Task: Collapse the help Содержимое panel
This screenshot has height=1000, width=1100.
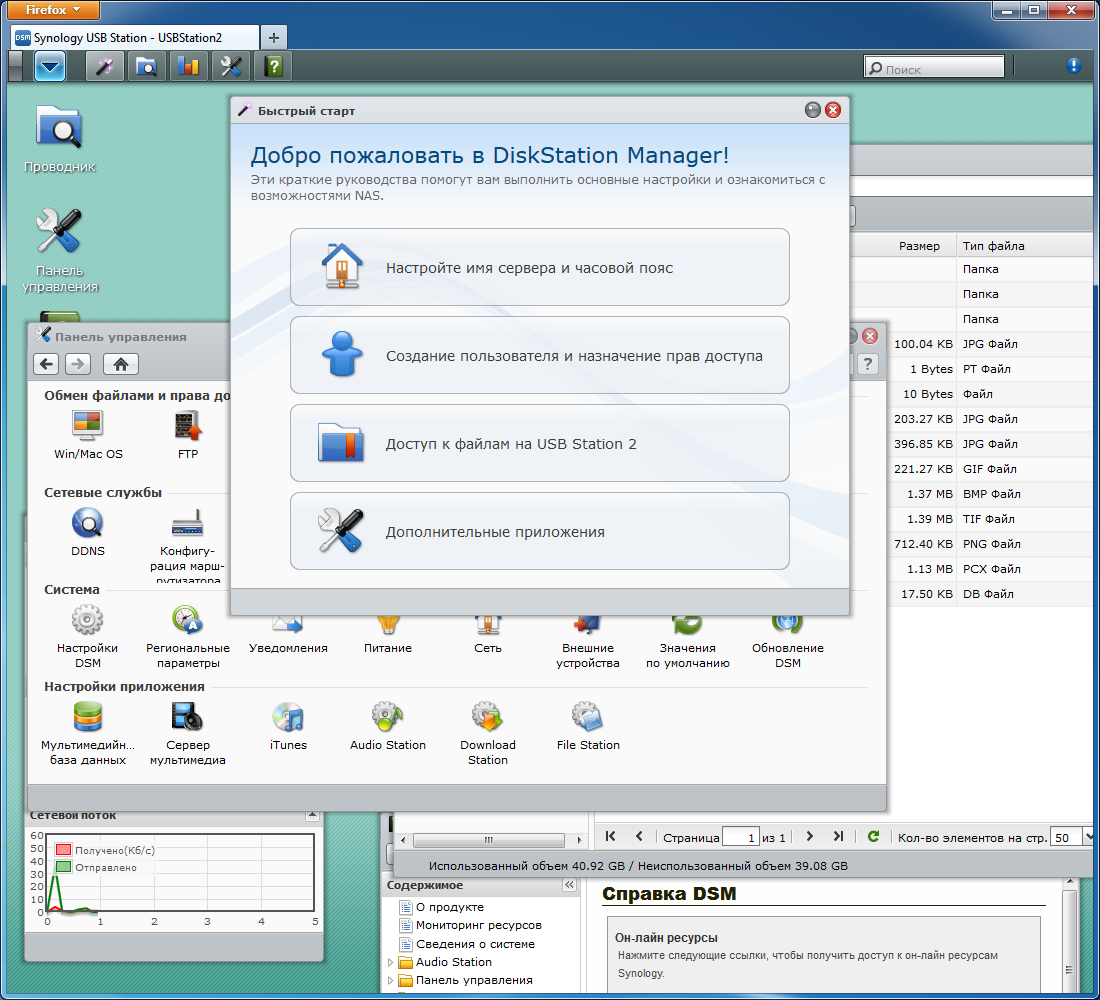Action: (x=569, y=885)
